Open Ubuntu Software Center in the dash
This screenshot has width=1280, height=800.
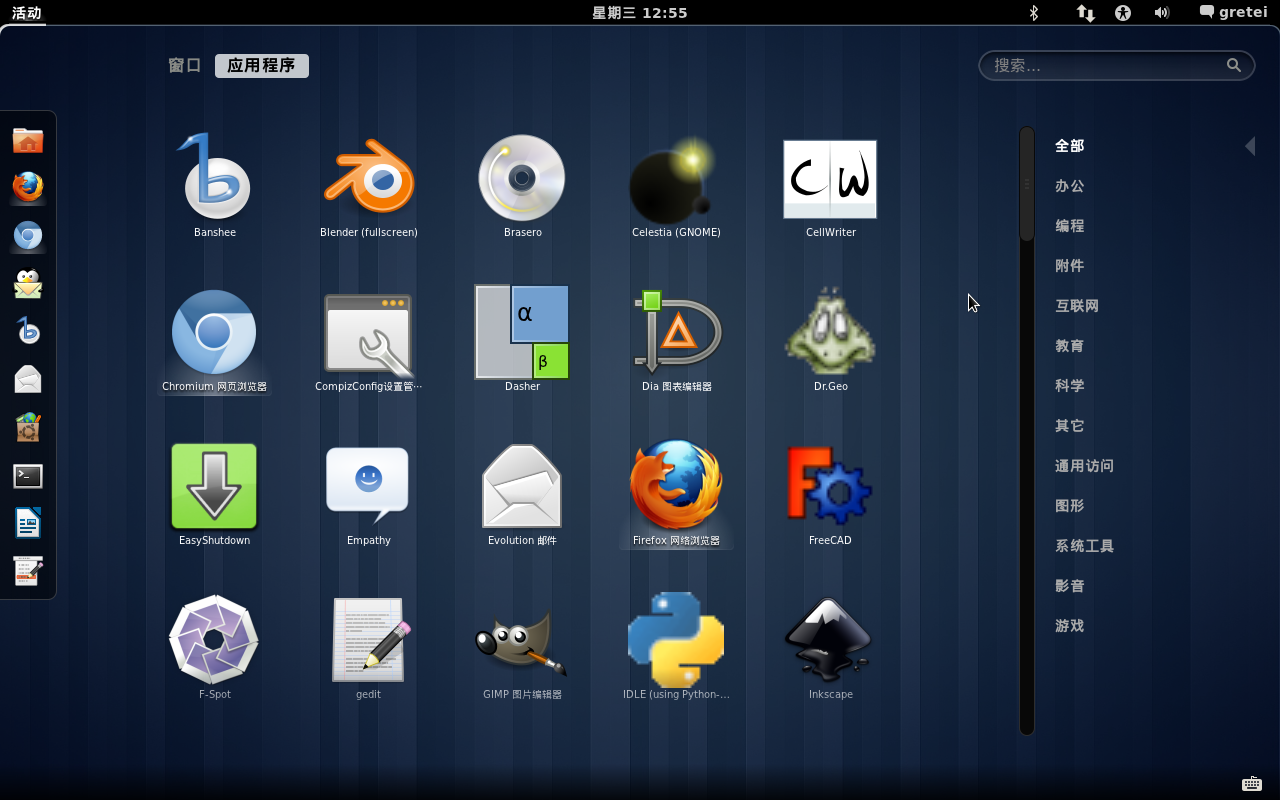tap(28, 427)
